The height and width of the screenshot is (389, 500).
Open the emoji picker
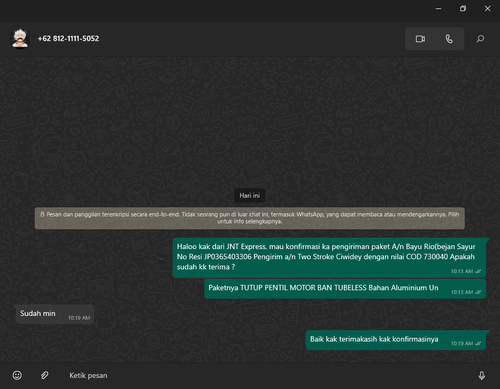click(17, 375)
